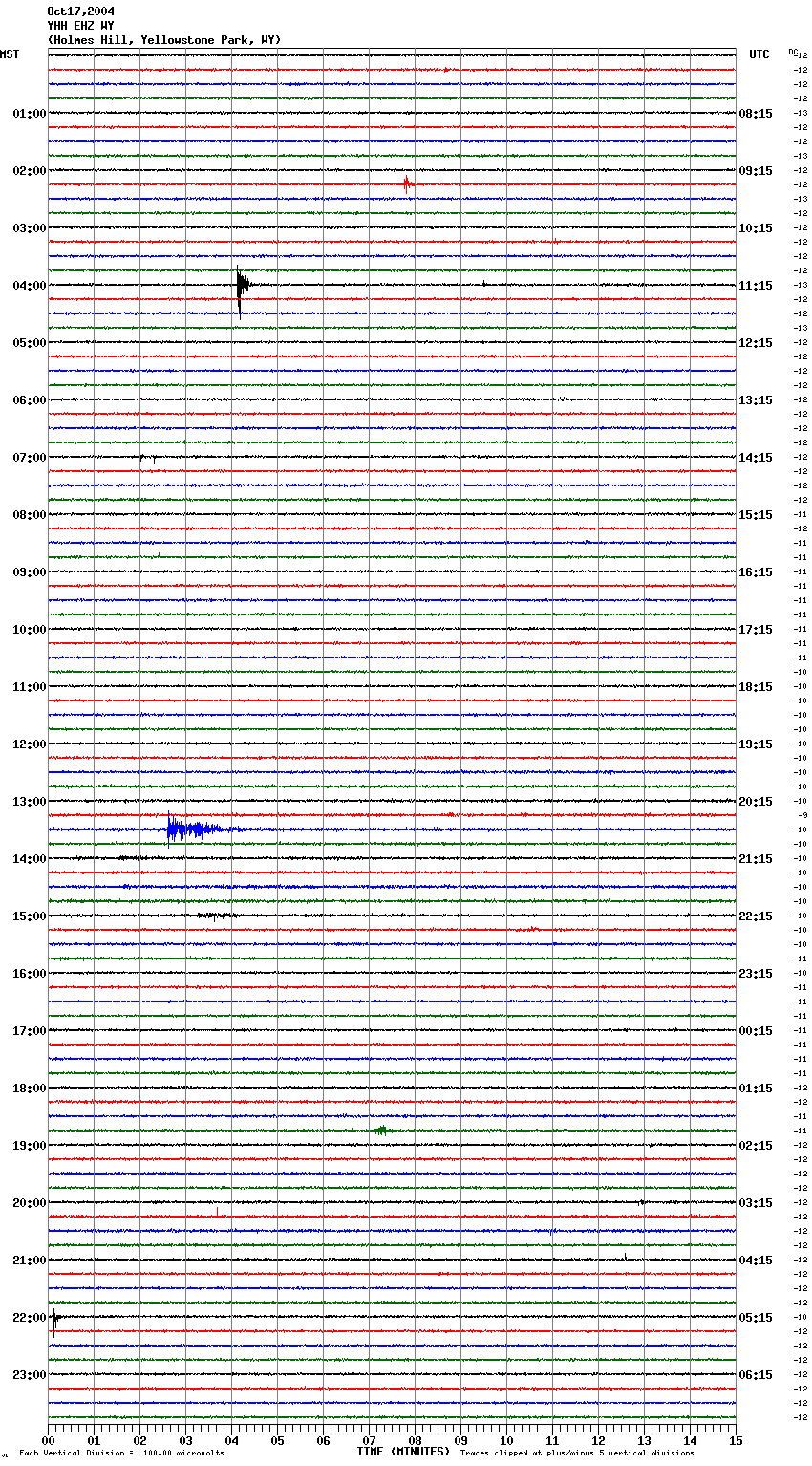Click the "04:15" UTC time label
Image resolution: width=812 pixels, height=1466 pixels.
point(756,1261)
